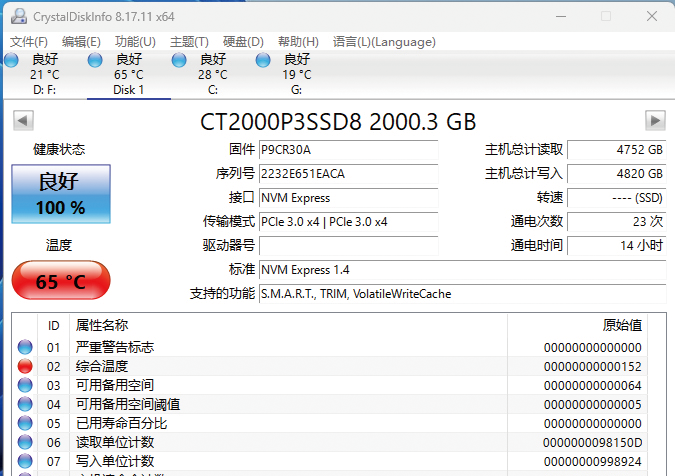675x476 pixels.
Task: Open the 硬盘(D) menu
Action: coord(243,42)
